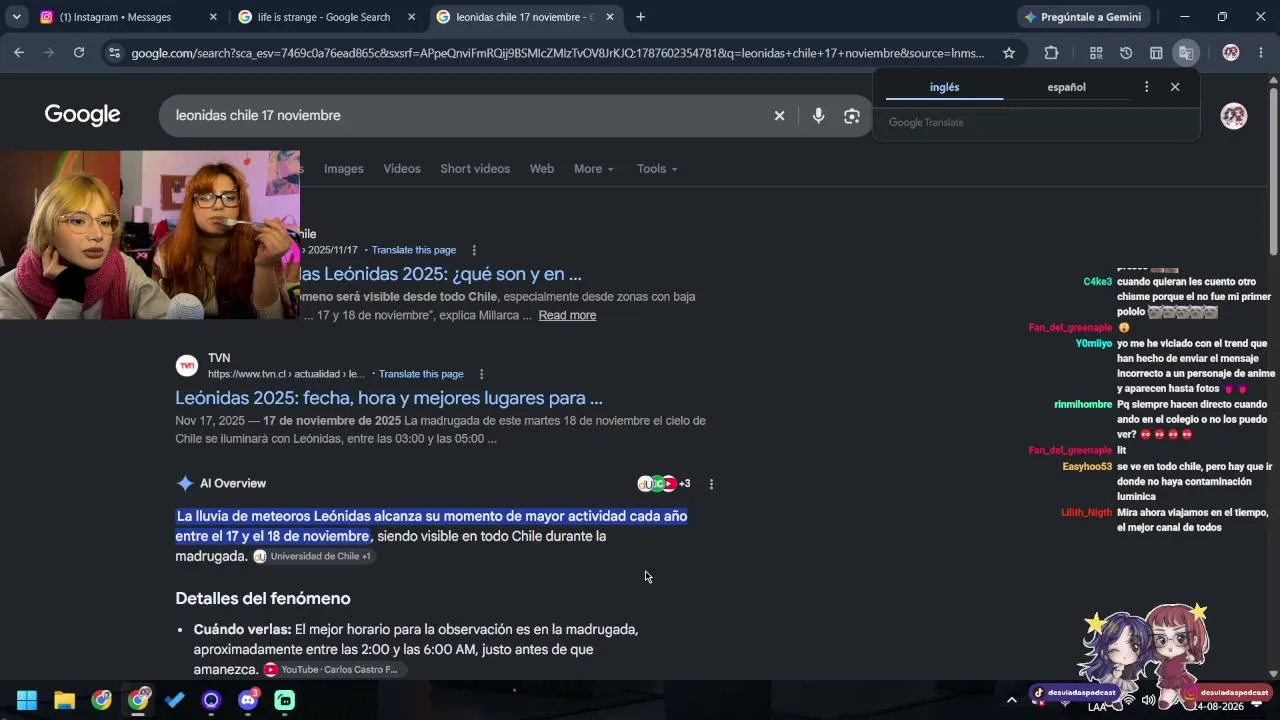
Task: Open Discord from the taskbar
Action: click(248, 700)
